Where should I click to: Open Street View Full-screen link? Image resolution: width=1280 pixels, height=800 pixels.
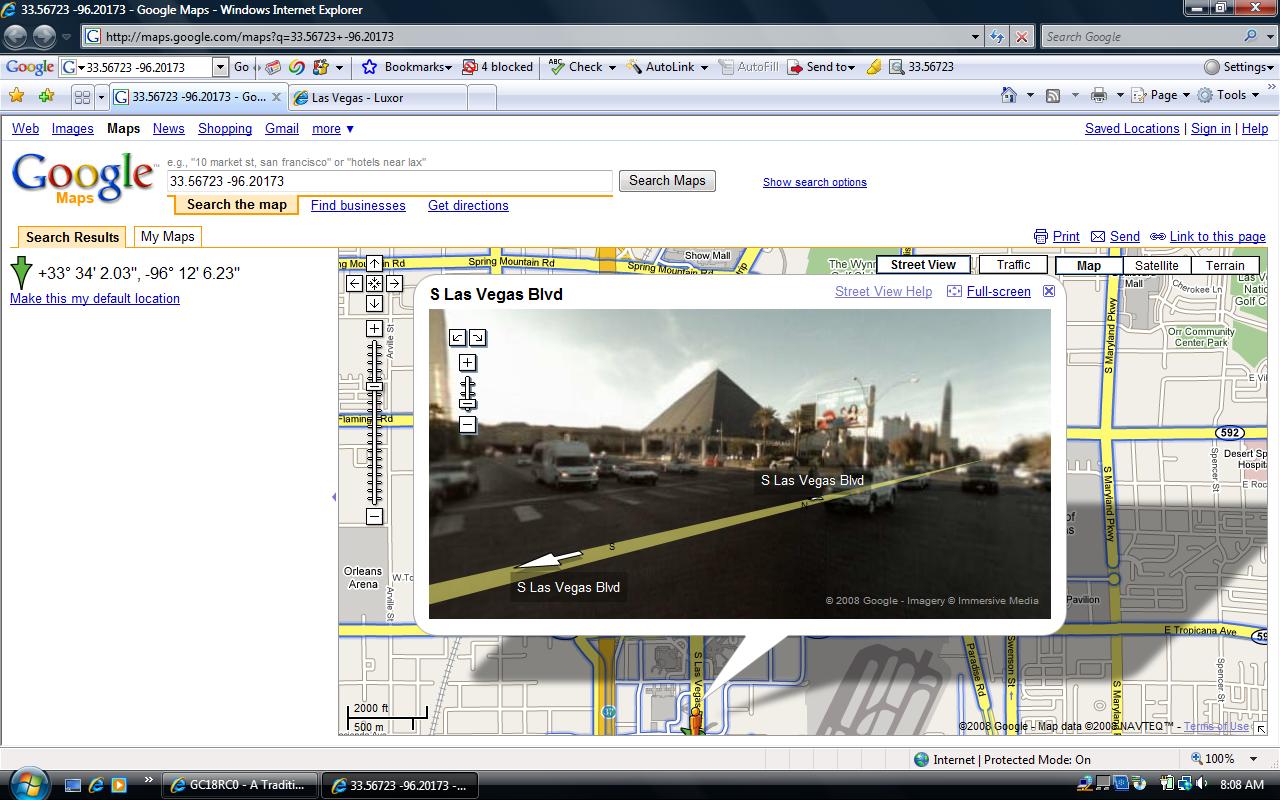pos(998,291)
